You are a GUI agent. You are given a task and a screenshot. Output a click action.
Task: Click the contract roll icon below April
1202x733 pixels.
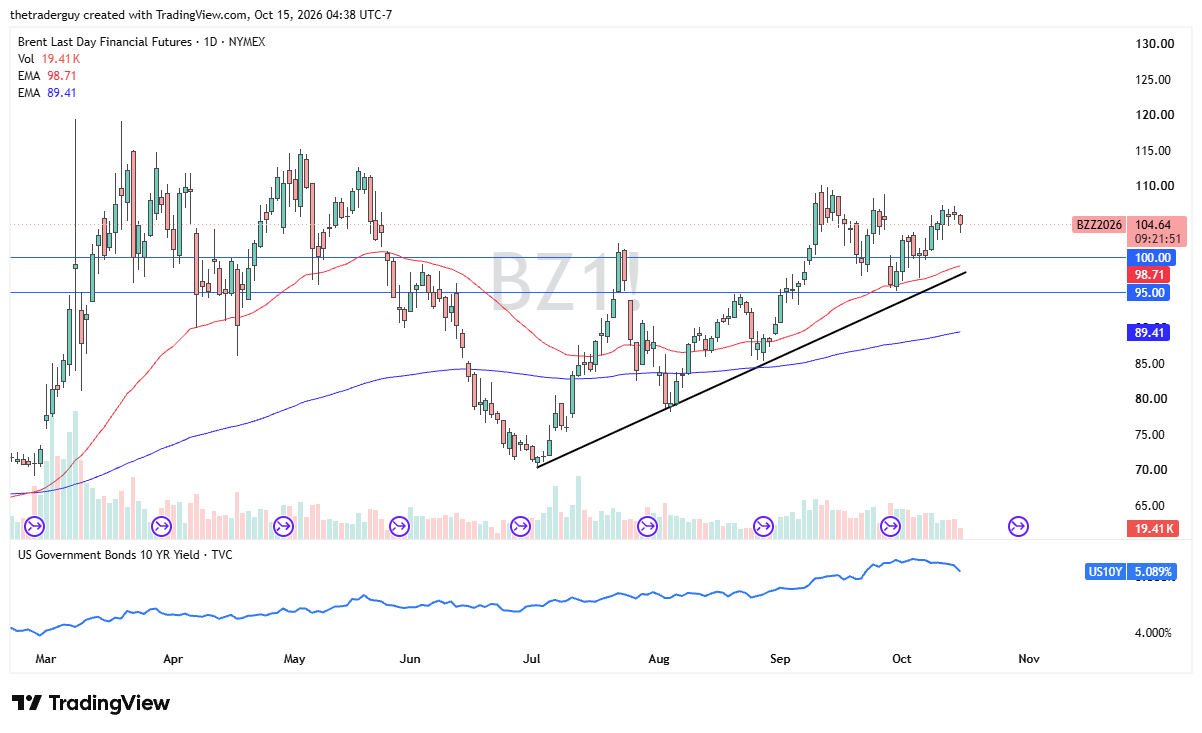(x=161, y=526)
